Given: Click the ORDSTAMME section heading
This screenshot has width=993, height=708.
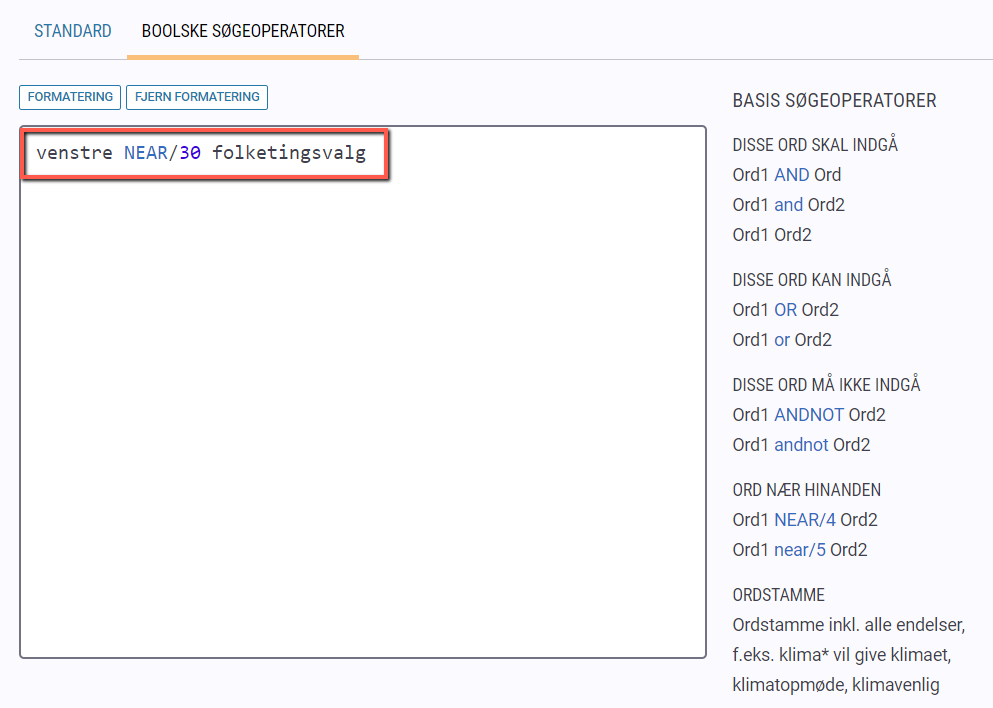Looking at the screenshot, I should click(x=779, y=595).
